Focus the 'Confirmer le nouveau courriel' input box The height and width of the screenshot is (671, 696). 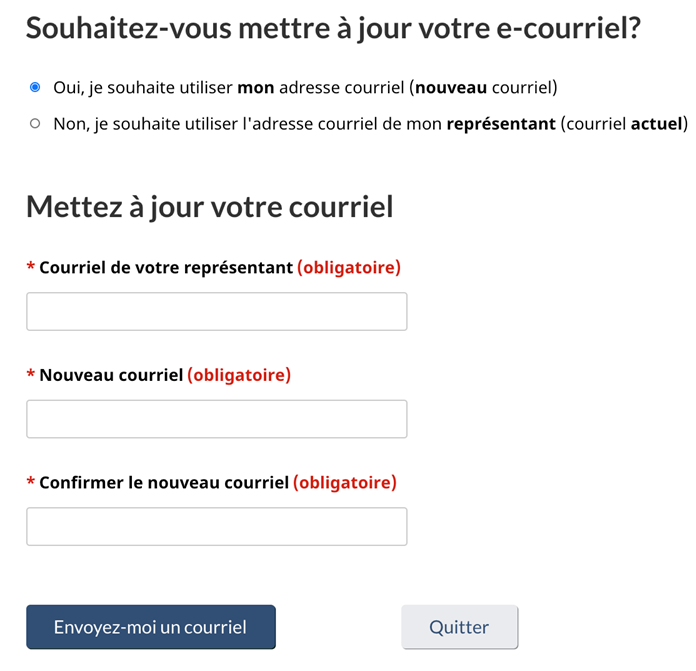tap(216, 526)
